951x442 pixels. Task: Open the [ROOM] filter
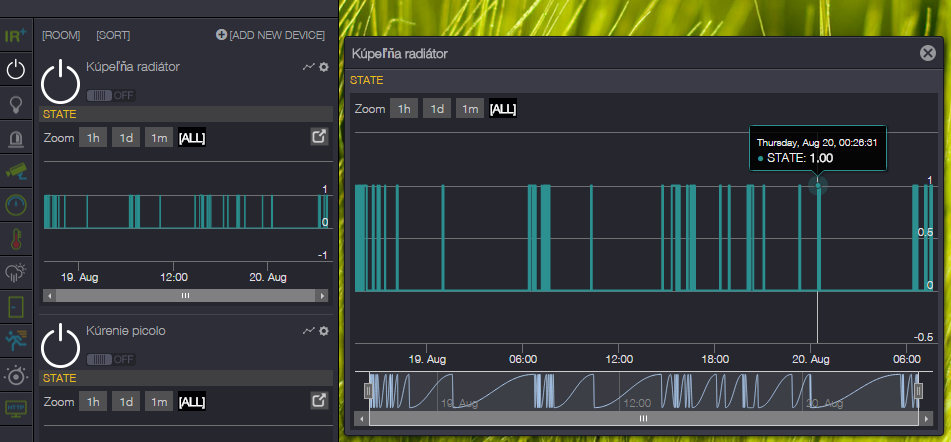pyautogui.click(x=60, y=35)
